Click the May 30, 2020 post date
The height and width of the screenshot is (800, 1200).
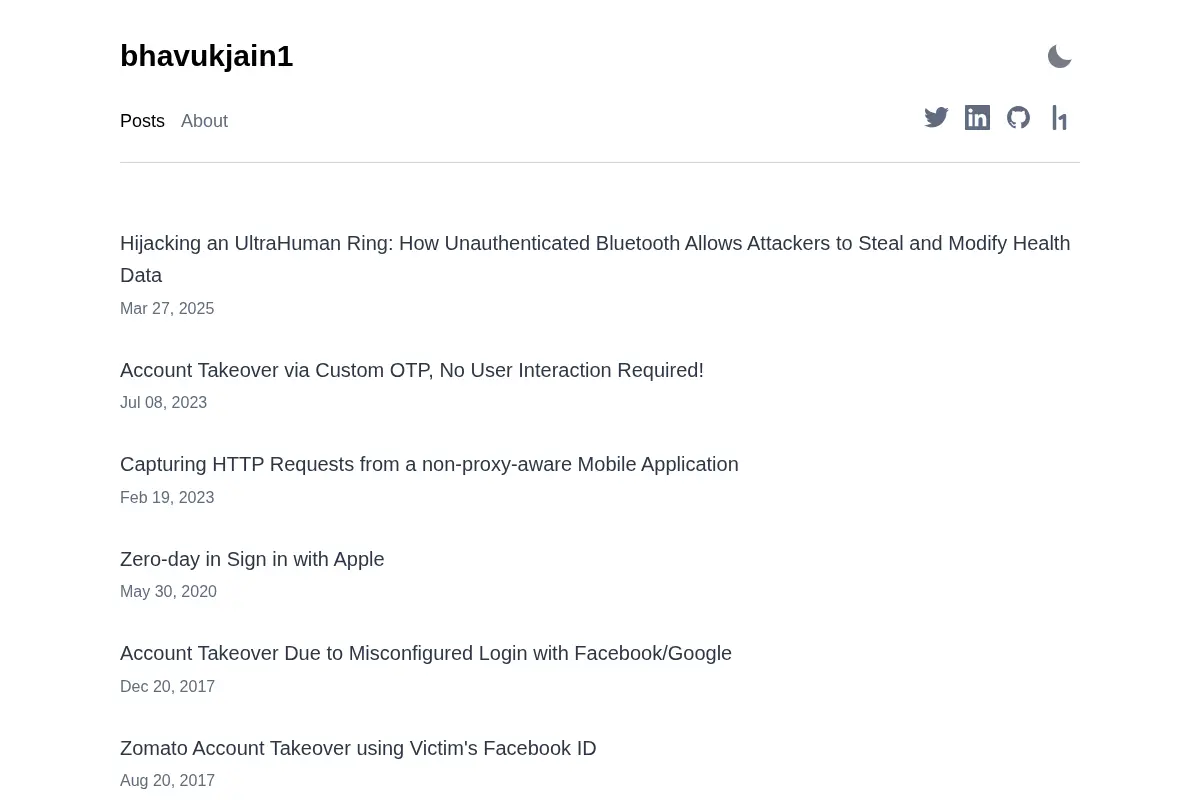click(168, 592)
